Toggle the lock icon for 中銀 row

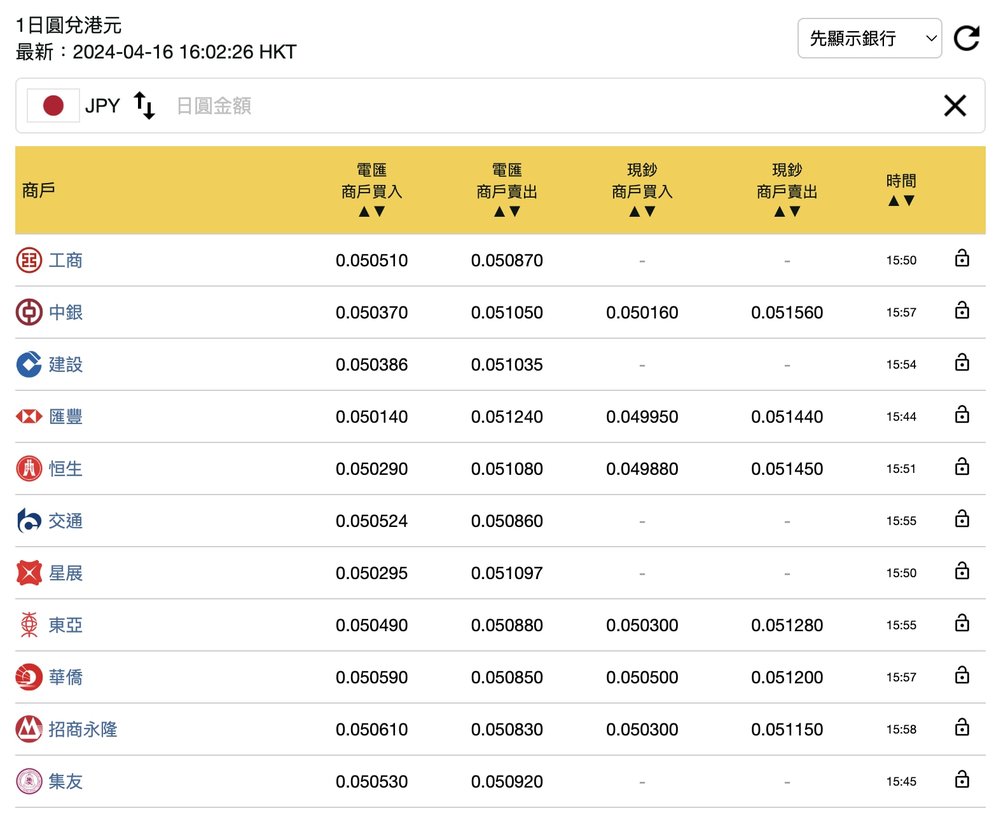(962, 311)
